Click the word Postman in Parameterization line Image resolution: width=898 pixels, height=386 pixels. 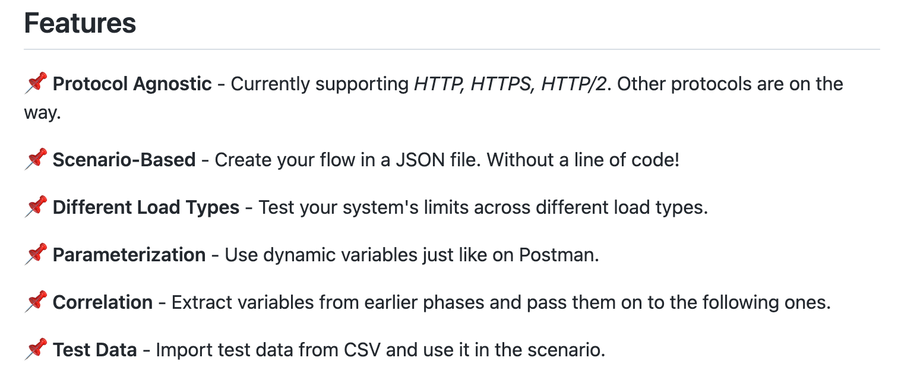click(x=558, y=254)
